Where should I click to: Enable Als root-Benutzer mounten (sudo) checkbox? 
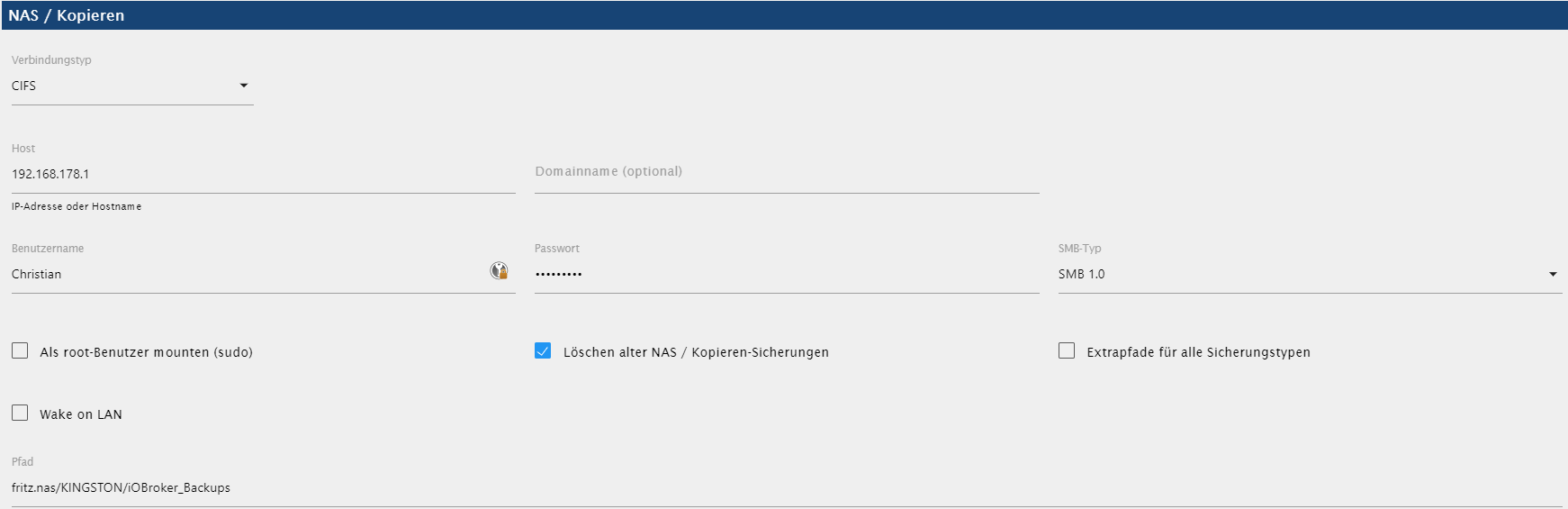point(20,350)
